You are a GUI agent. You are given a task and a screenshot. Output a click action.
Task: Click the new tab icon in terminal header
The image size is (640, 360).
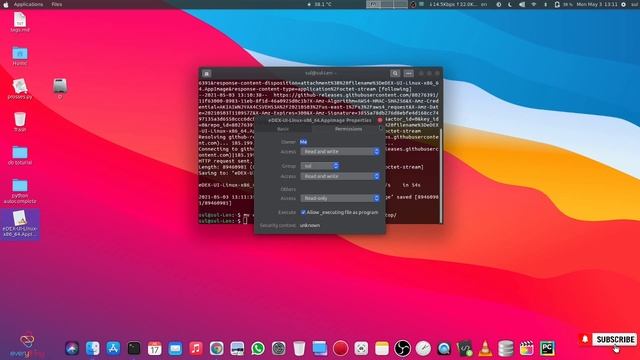click(x=207, y=73)
